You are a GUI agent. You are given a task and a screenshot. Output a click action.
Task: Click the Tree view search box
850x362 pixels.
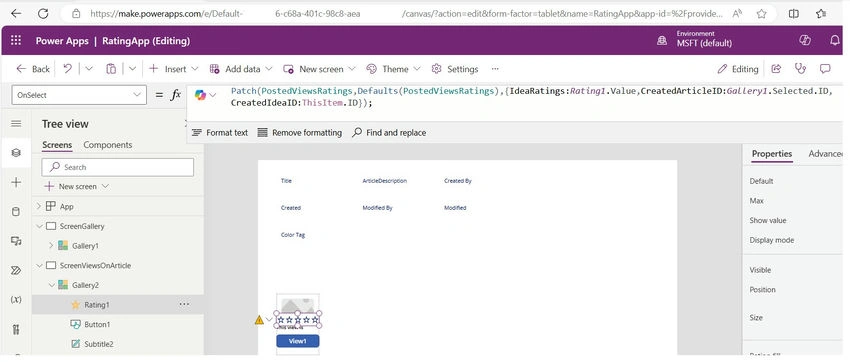tap(118, 167)
